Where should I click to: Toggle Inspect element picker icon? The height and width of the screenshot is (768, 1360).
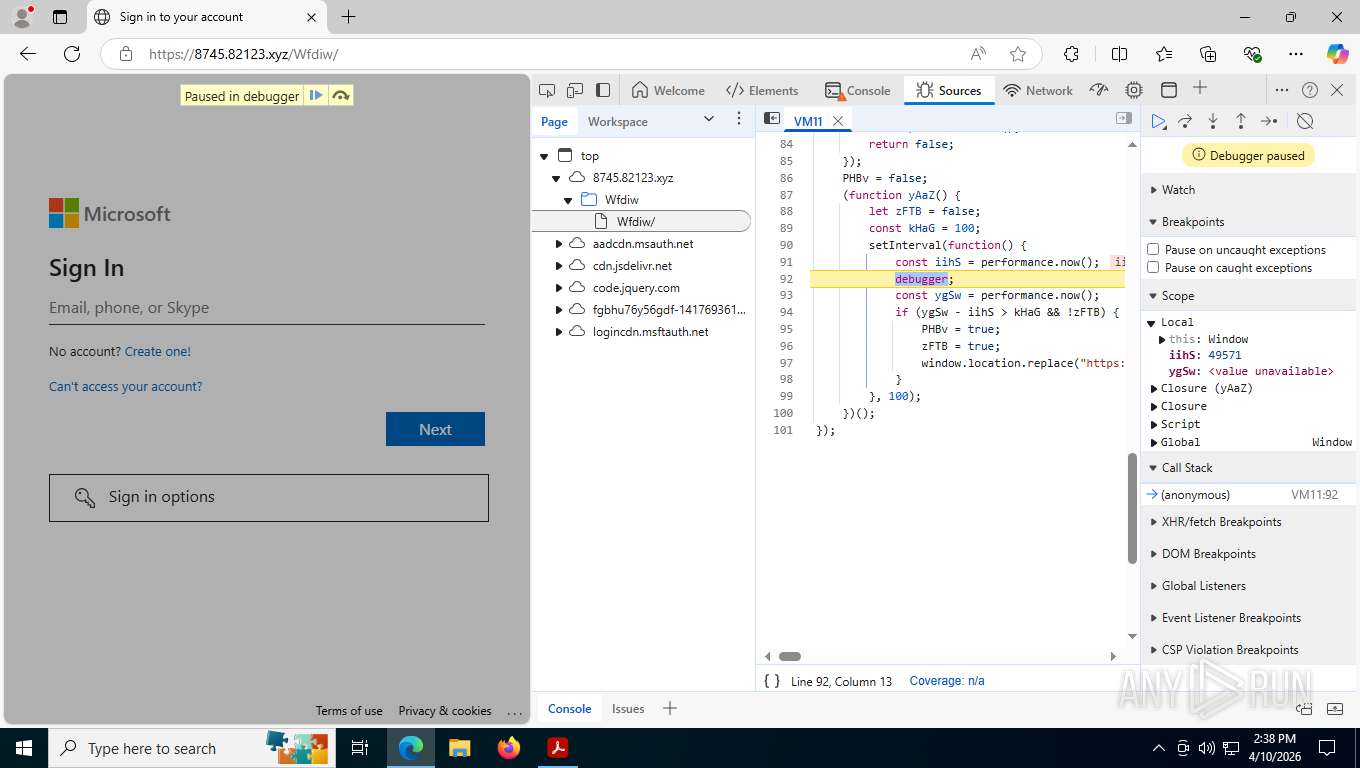(547, 90)
